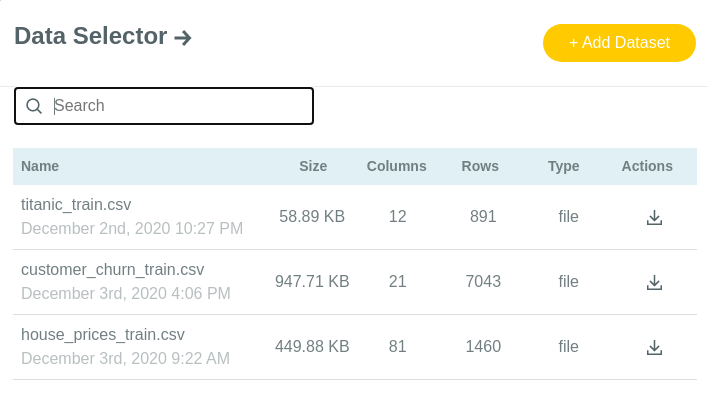This screenshot has width=708, height=396.
Task: Click December 2nd, 2020 10:27 PM timestamp
Action: (132, 228)
